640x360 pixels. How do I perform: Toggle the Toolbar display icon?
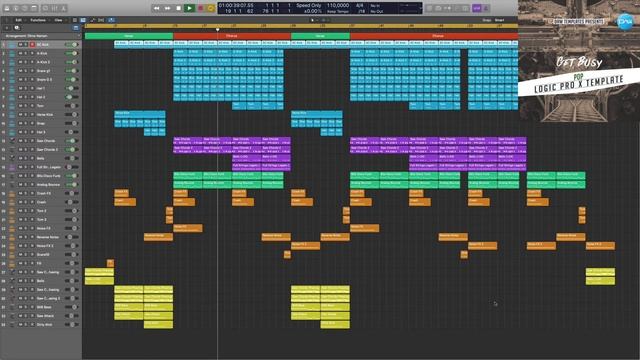pos(34,8)
